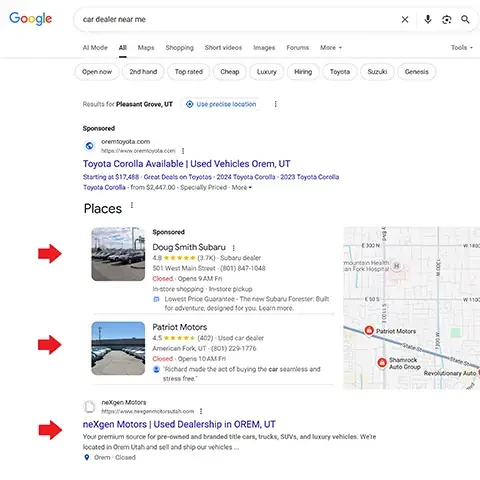Apply the Luxury filter chip

point(267,72)
